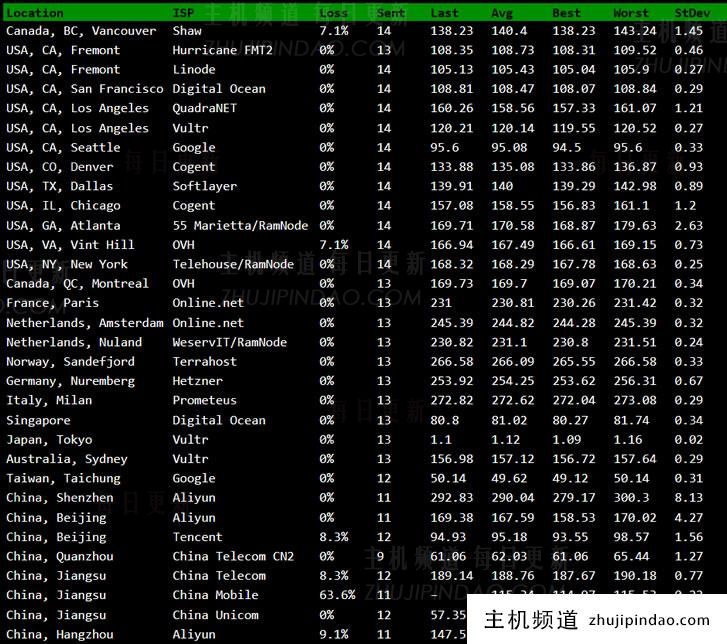727x644 pixels.
Task: Select the Norway, Sandefjord location
Action: (70, 361)
